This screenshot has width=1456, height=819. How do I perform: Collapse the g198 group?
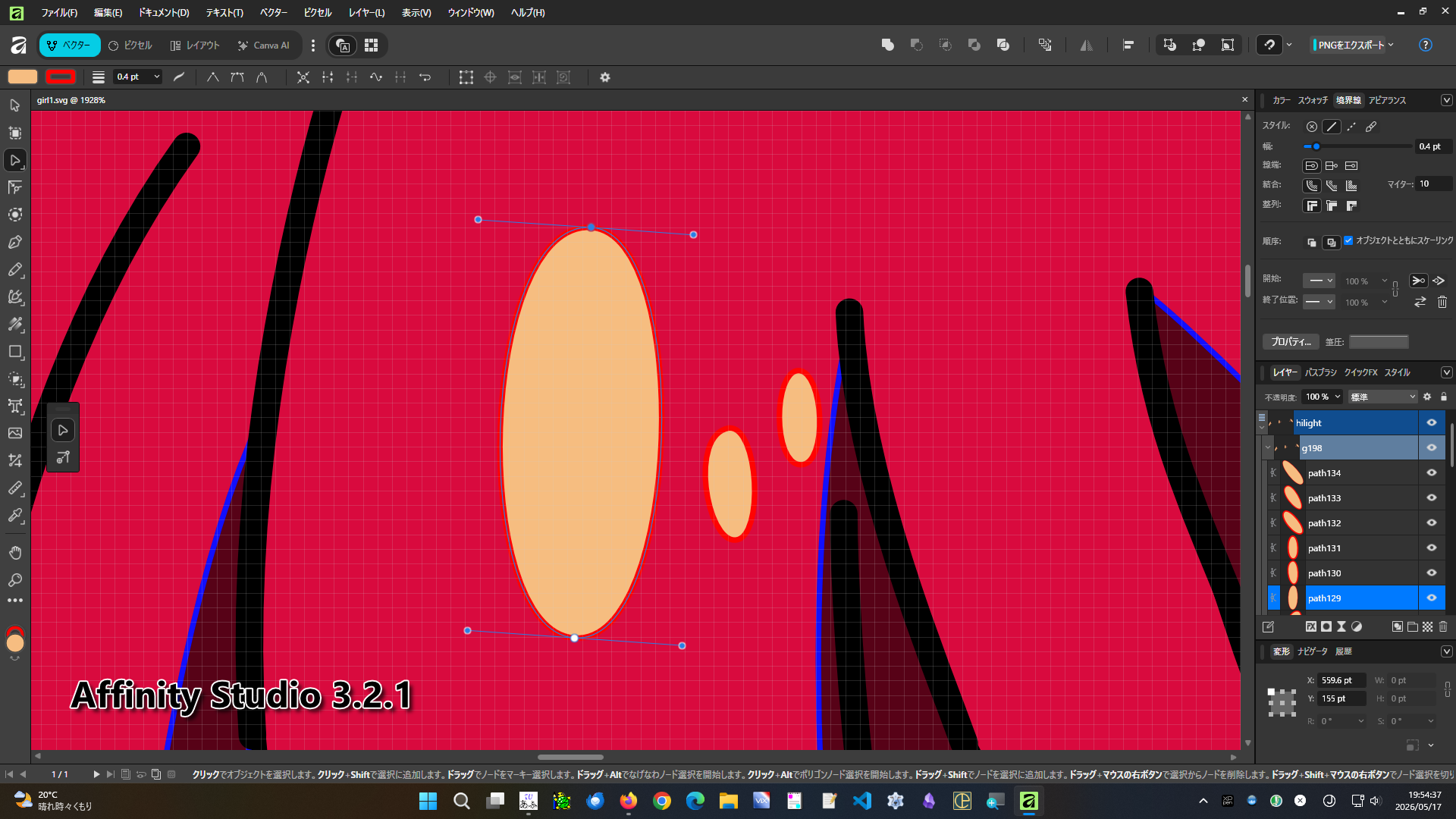click(x=1267, y=448)
